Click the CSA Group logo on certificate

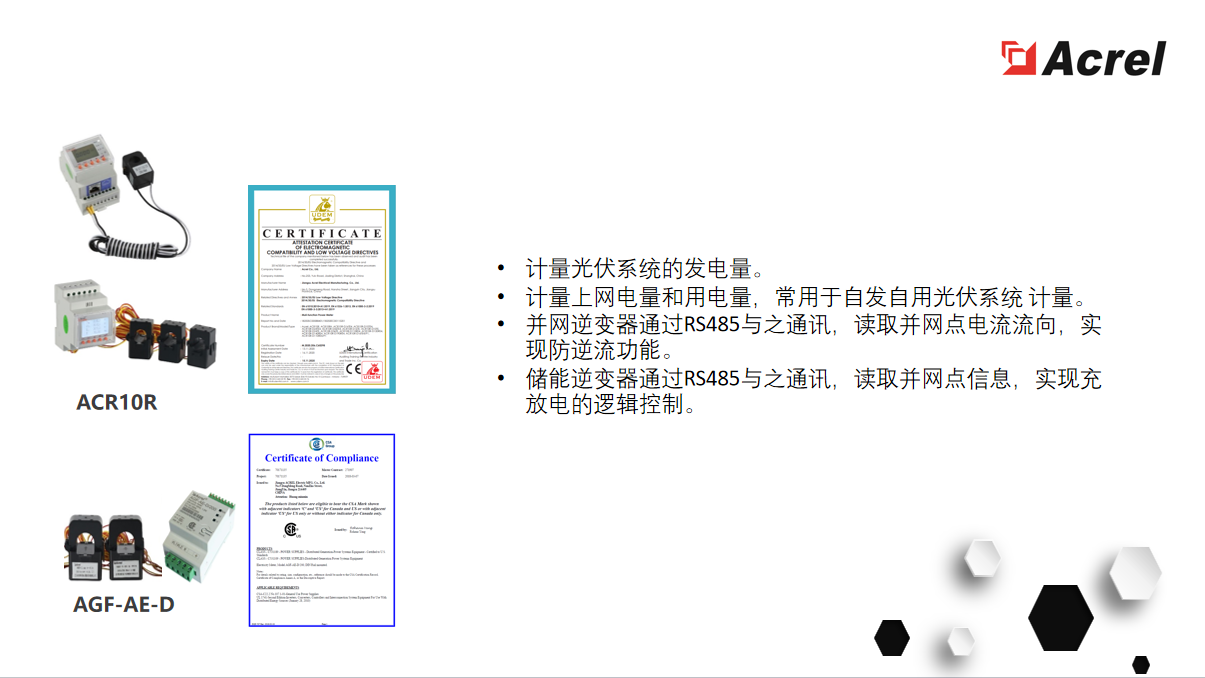[x=320, y=443]
